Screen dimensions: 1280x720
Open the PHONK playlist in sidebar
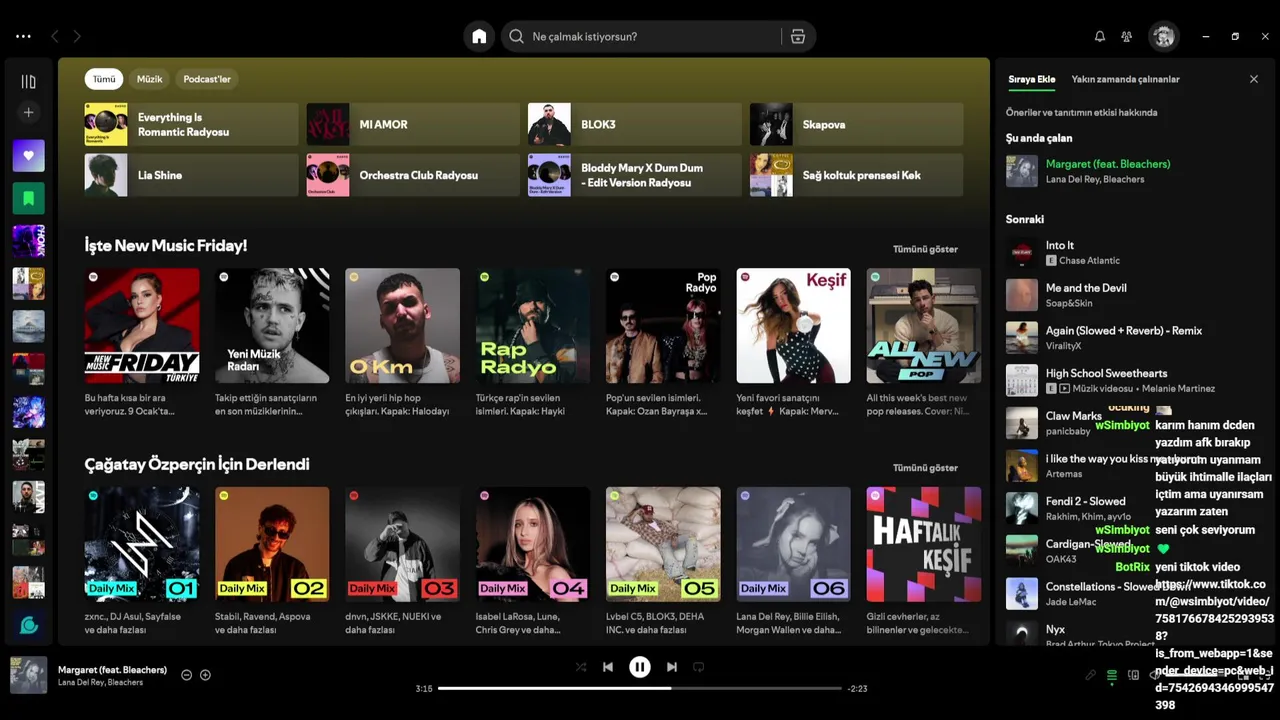(28, 241)
